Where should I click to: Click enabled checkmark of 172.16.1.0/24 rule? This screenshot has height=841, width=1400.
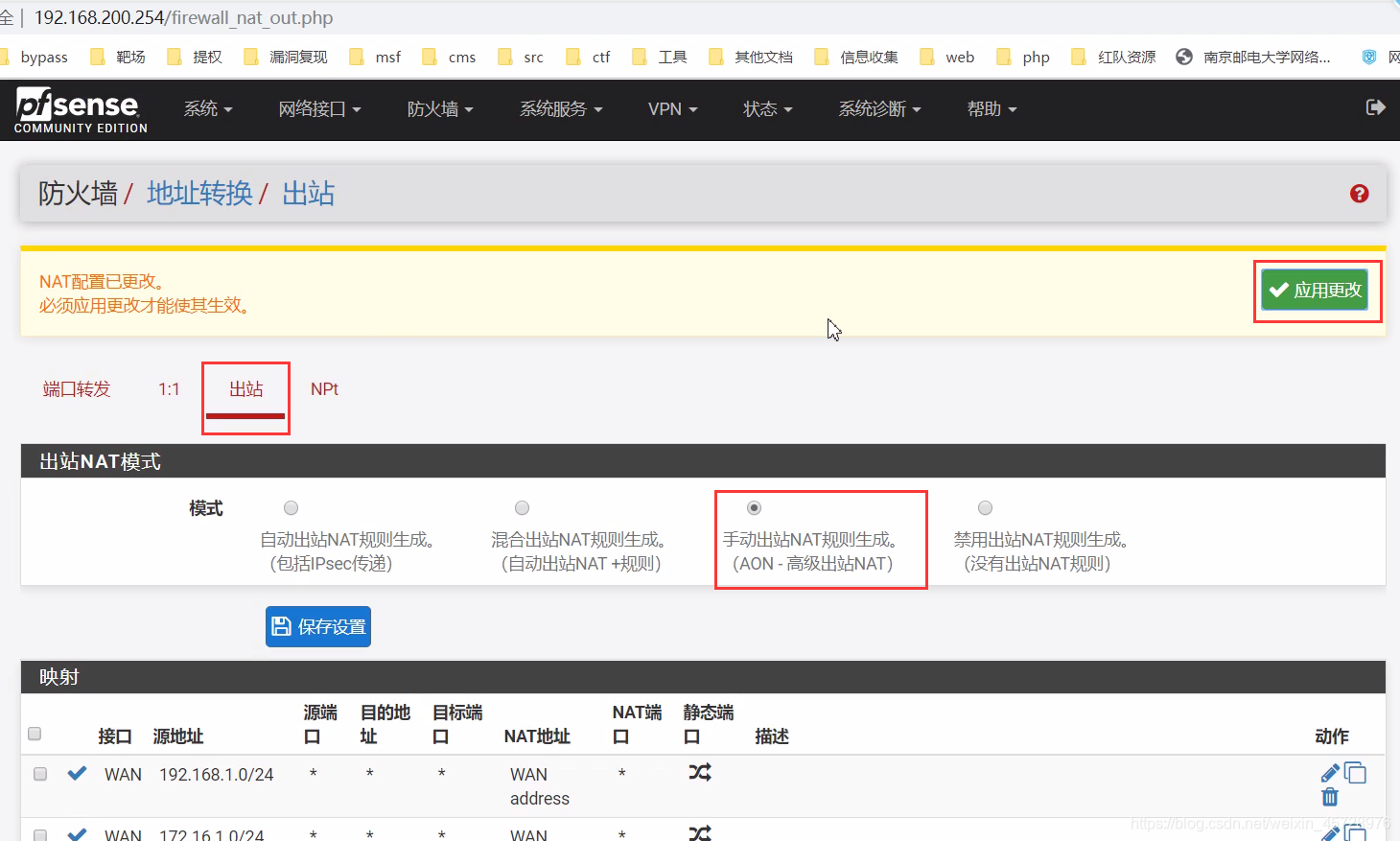[78, 833]
